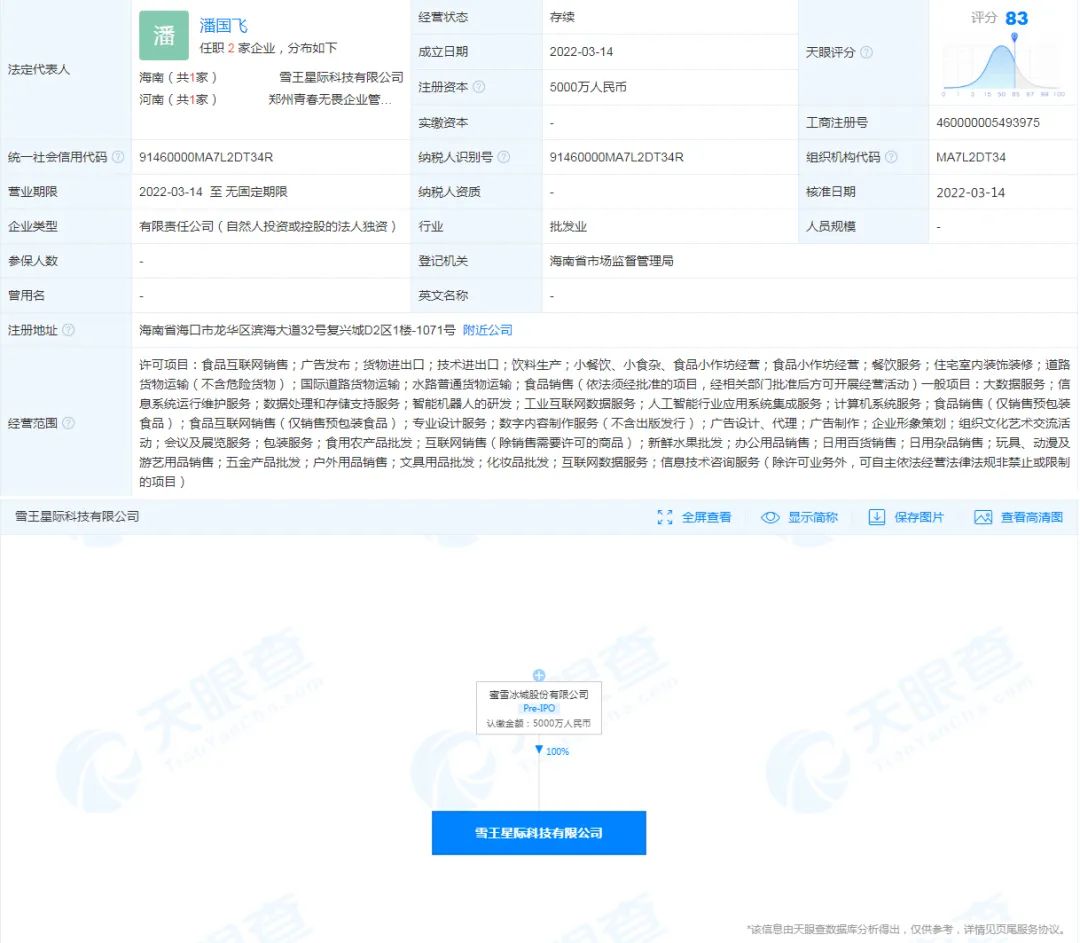Image resolution: width=1080 pixels, height=943 pixels.
Task: Click the 经营范围 business scope paragraph
Action: pyautogui.click(x=605, y=423)
